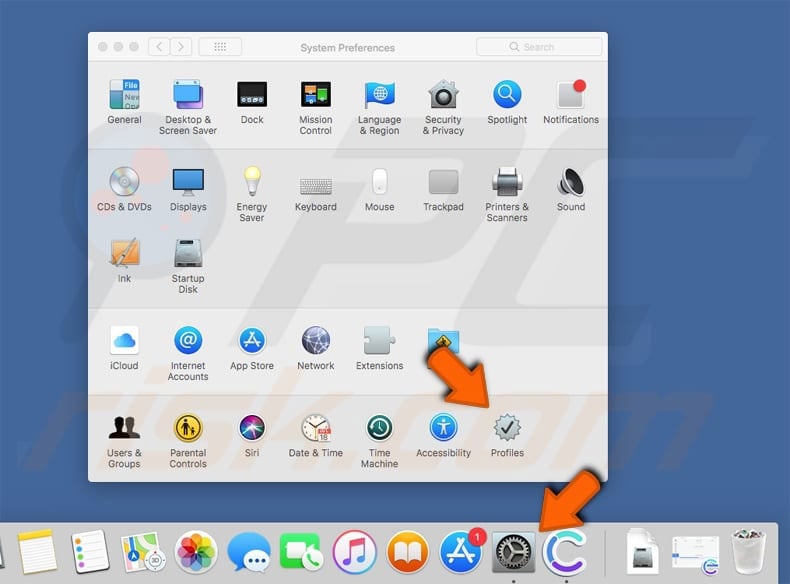Open Internet Accounts preferences

(x=188, y=340)
